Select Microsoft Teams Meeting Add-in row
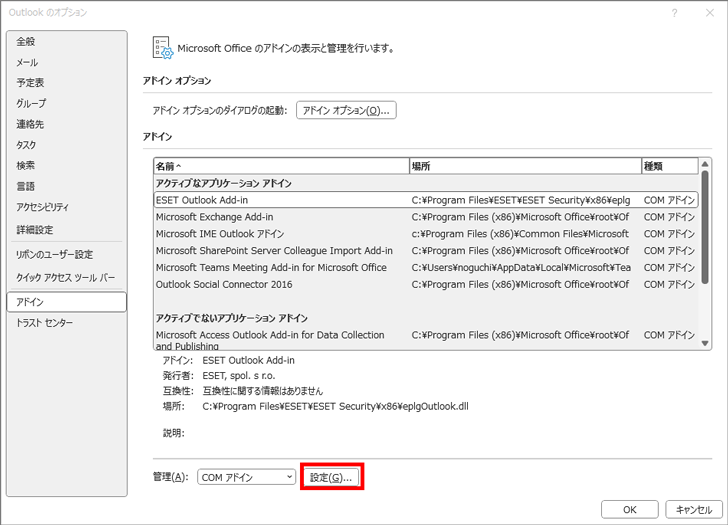The height and width of the screenshot is (525, 728). tap(426, 267)
